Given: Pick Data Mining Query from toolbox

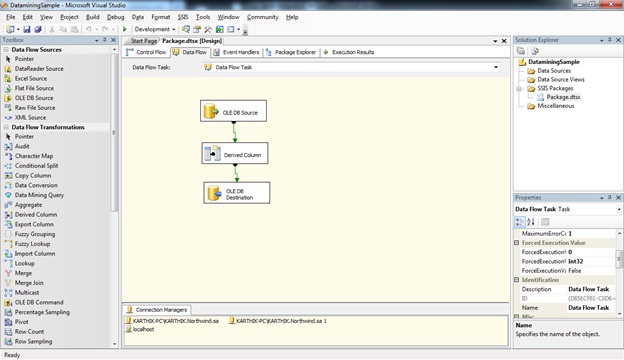Looking at the screenshot, I should (x=39, y=195).
